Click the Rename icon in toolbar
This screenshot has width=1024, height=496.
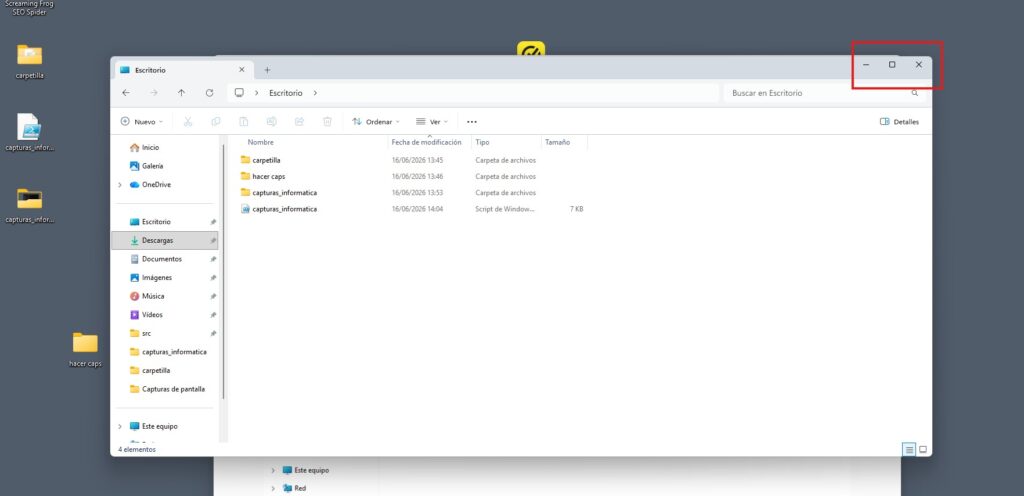pyautogui.click(x=272, y=121)
